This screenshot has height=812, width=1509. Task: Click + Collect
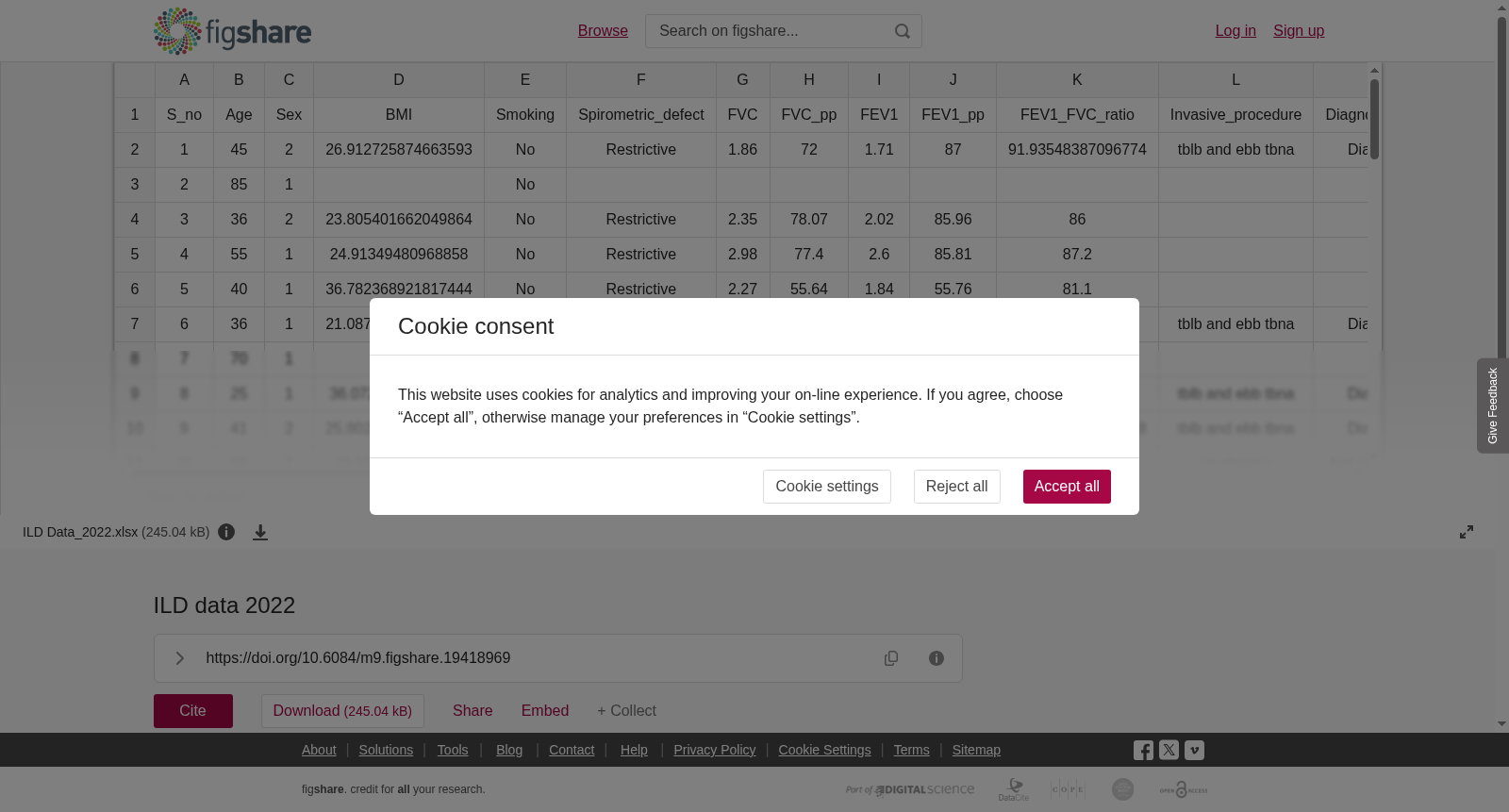[x=626, y=711]
